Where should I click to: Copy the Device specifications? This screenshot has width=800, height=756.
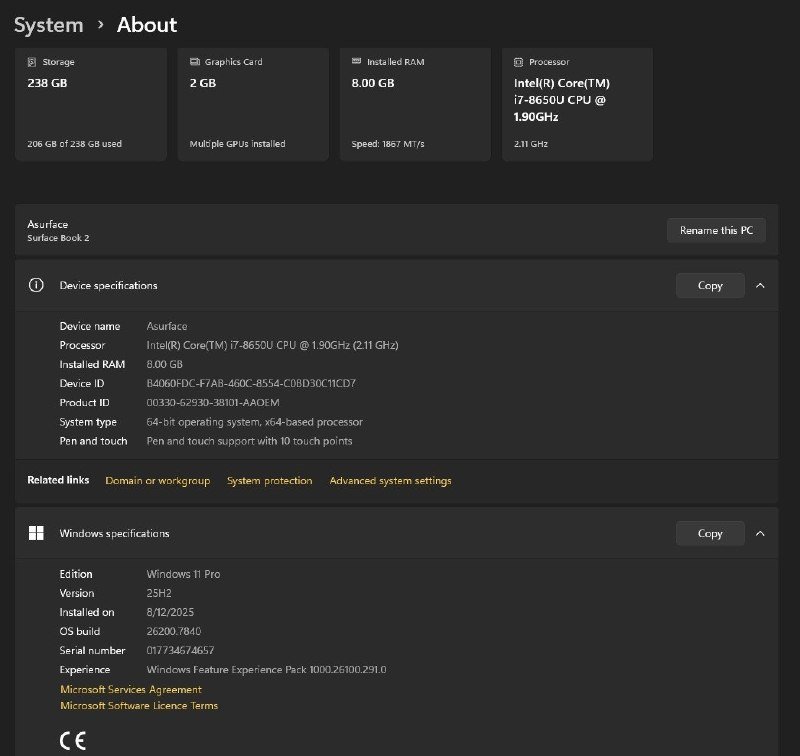coord(710,286)
